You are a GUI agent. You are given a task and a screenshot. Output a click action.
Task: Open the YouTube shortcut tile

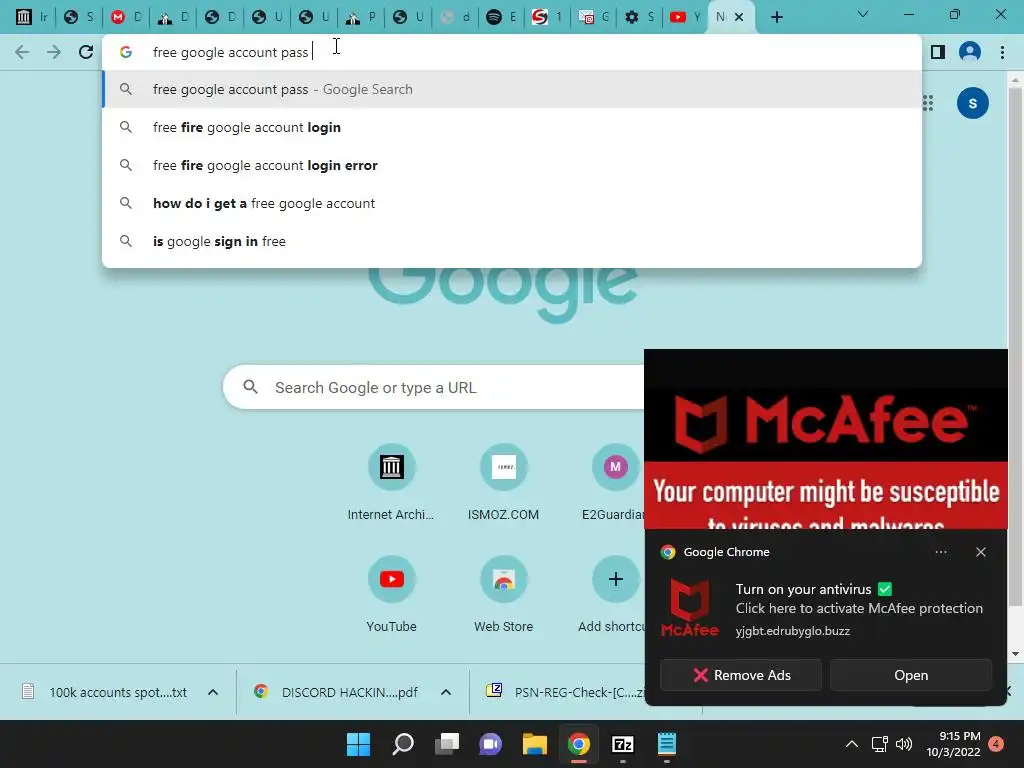tap(391, 595)
